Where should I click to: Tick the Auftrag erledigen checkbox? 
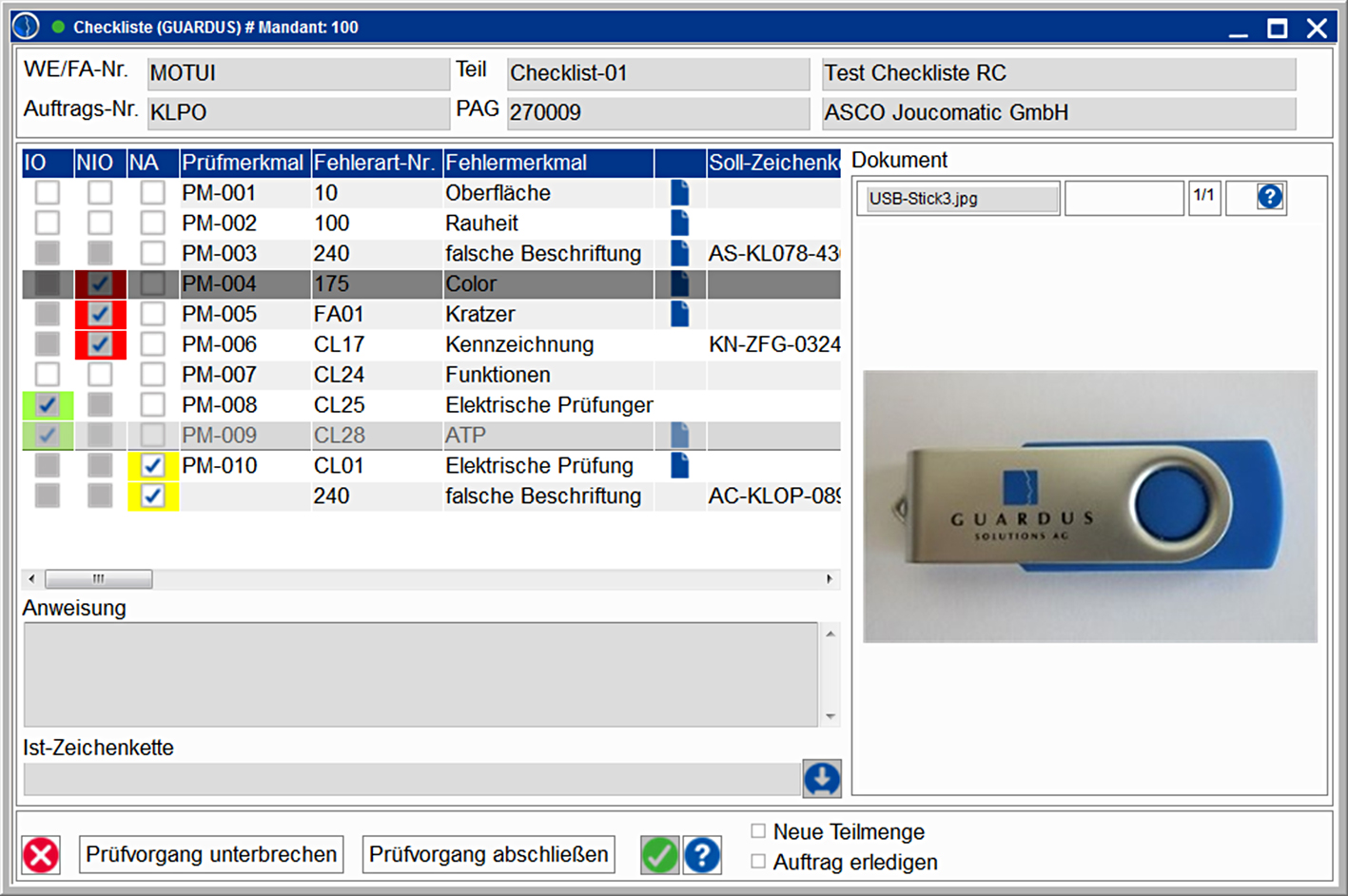pos(758,862)
